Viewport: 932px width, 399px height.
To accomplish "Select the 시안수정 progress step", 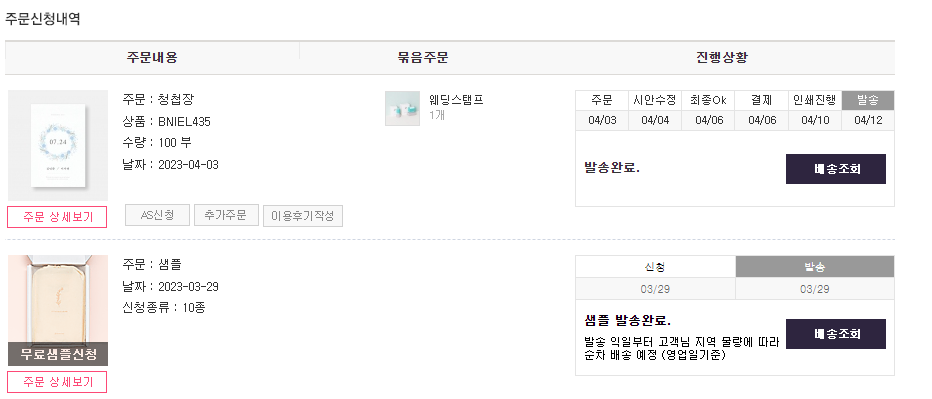I will 655,100.
